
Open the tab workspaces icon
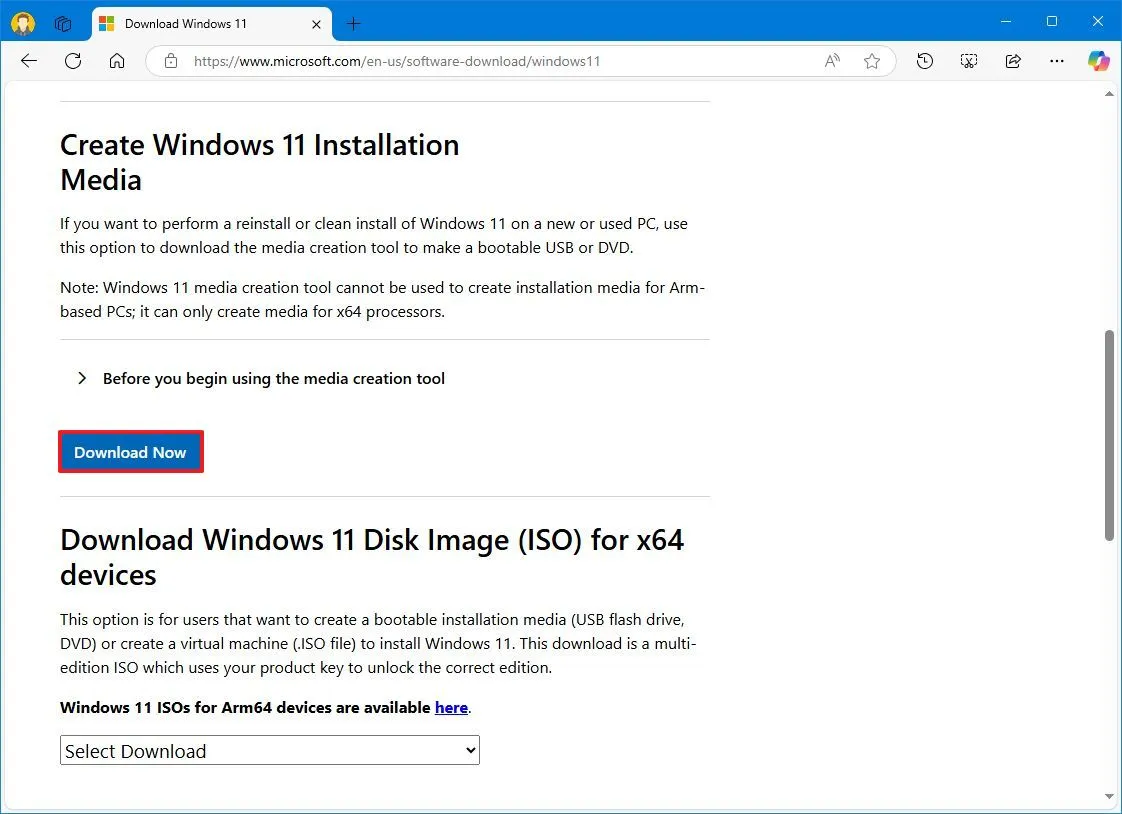pyautogui.click(x=62, y=22)
